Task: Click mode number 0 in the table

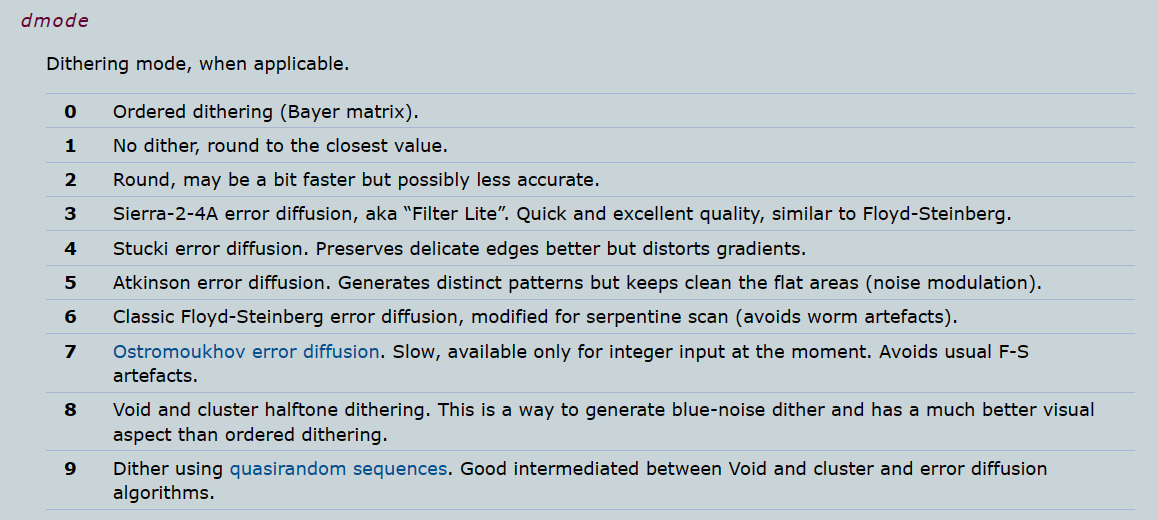Action: [70, 111]
